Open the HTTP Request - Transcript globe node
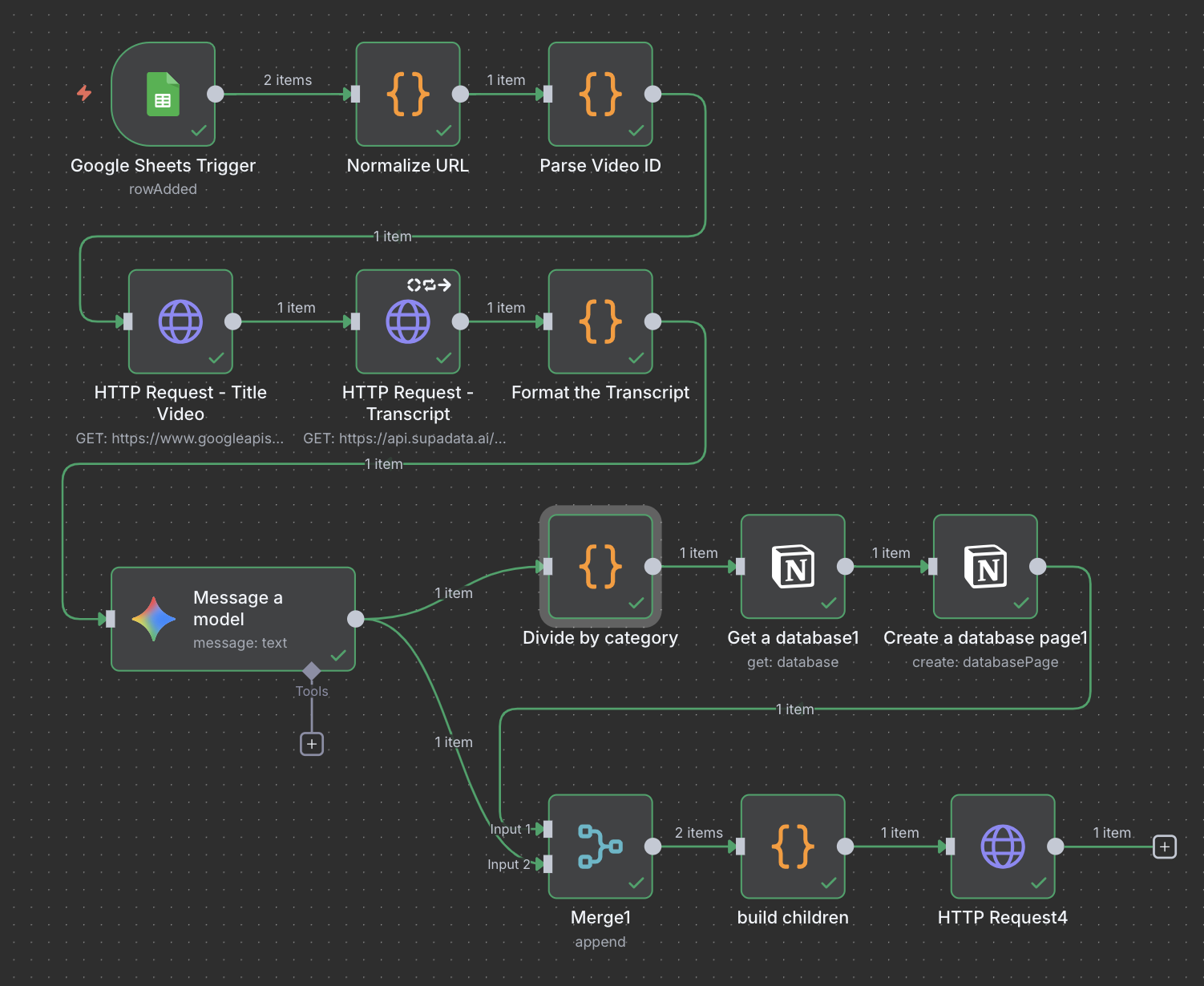 pyautogui.click(x=408, y=321)
